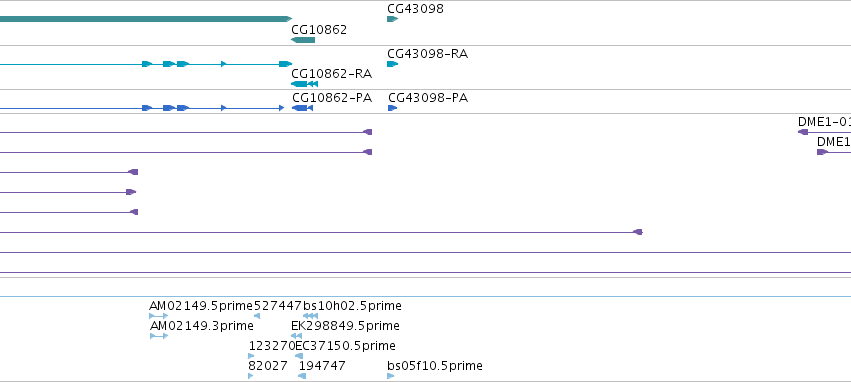This screenshot has height=382, width=851.
Task: Select the CG10862 gene label
Action: point(319,30)
